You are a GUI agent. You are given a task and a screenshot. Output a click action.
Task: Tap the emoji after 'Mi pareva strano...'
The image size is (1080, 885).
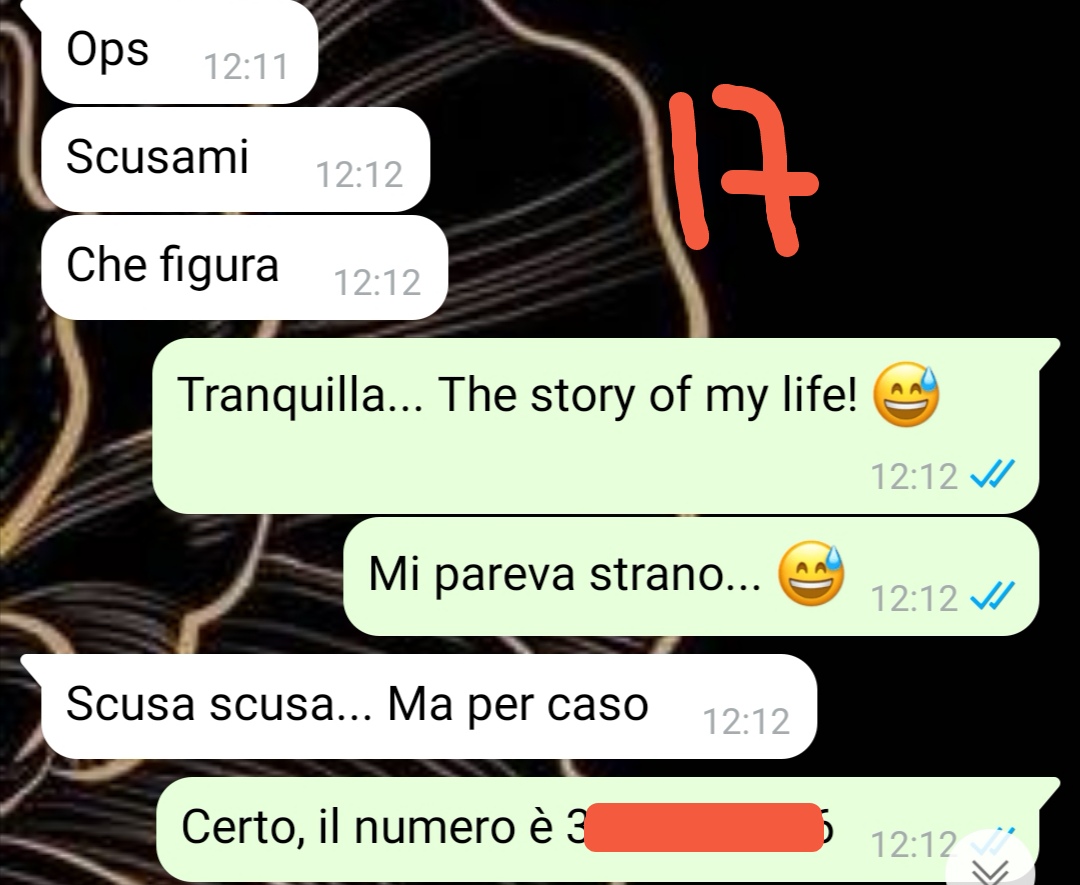(x=811, y=573)
